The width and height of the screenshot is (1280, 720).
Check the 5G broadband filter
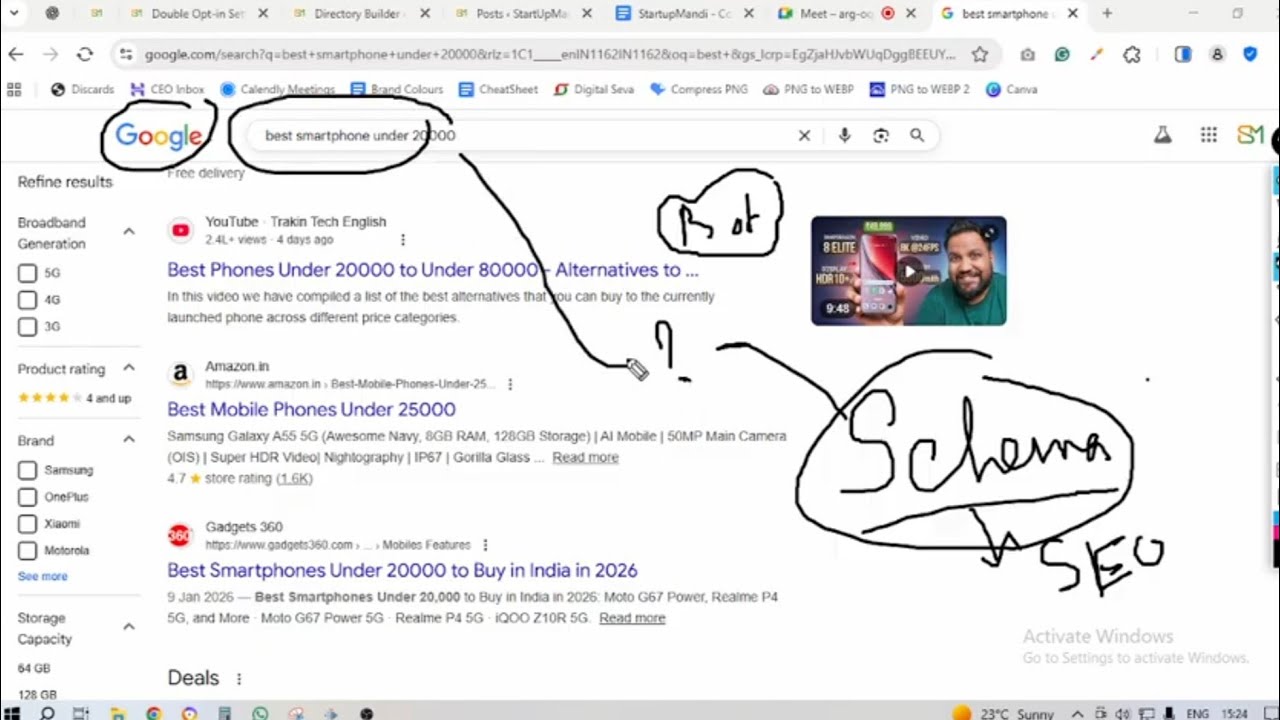[27, 273]
